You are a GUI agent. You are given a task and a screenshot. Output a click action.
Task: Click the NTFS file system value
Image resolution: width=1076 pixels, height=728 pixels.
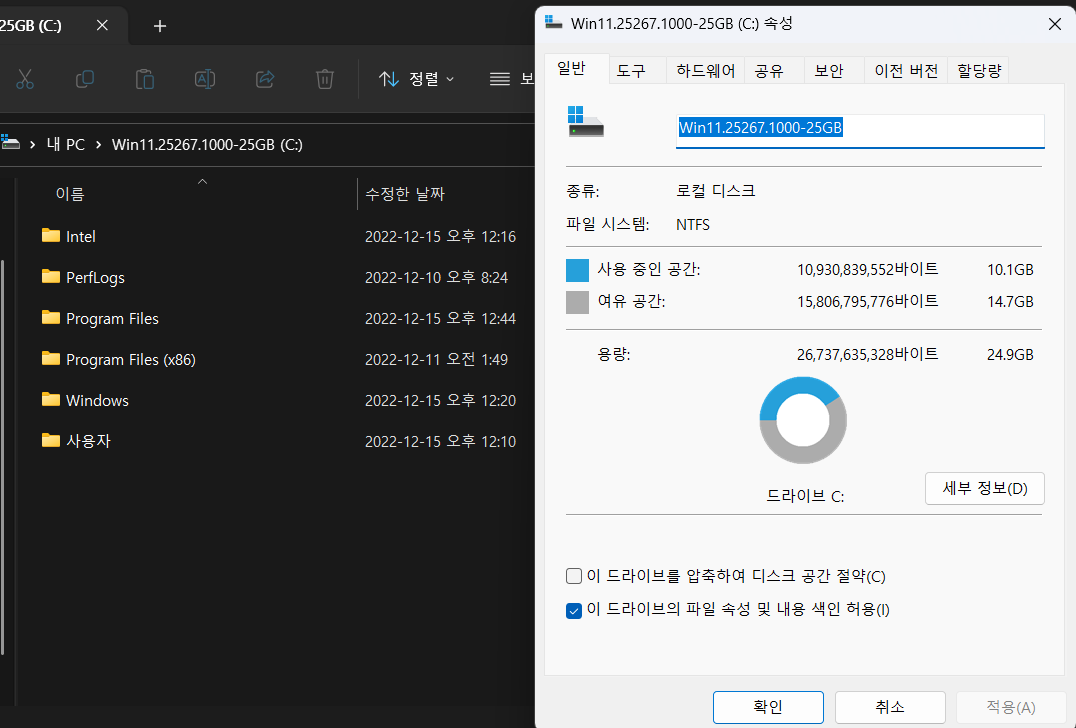(x=693, y=225)
